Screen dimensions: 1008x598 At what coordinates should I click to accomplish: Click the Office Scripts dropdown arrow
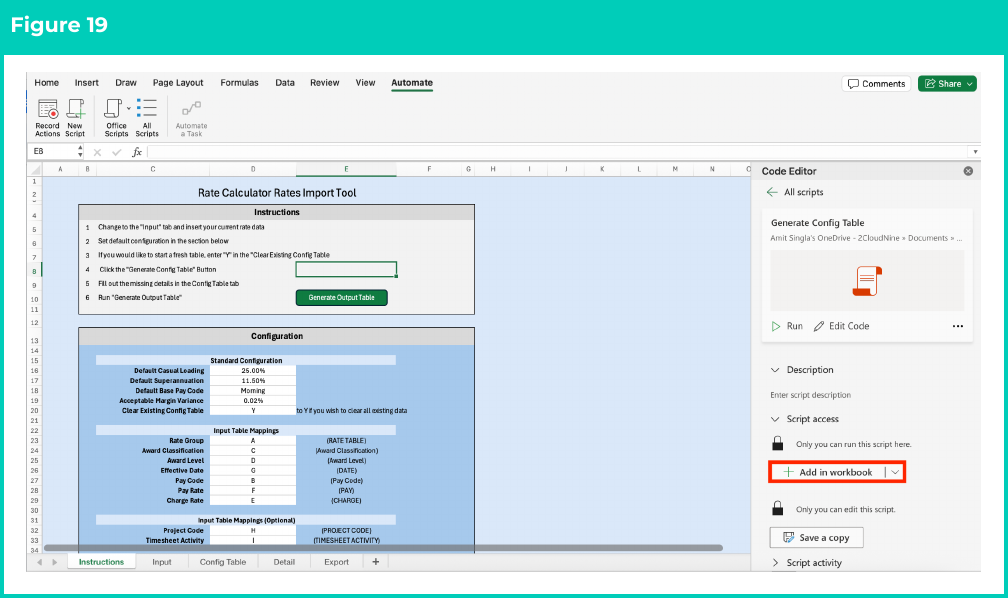click(129, 108)
